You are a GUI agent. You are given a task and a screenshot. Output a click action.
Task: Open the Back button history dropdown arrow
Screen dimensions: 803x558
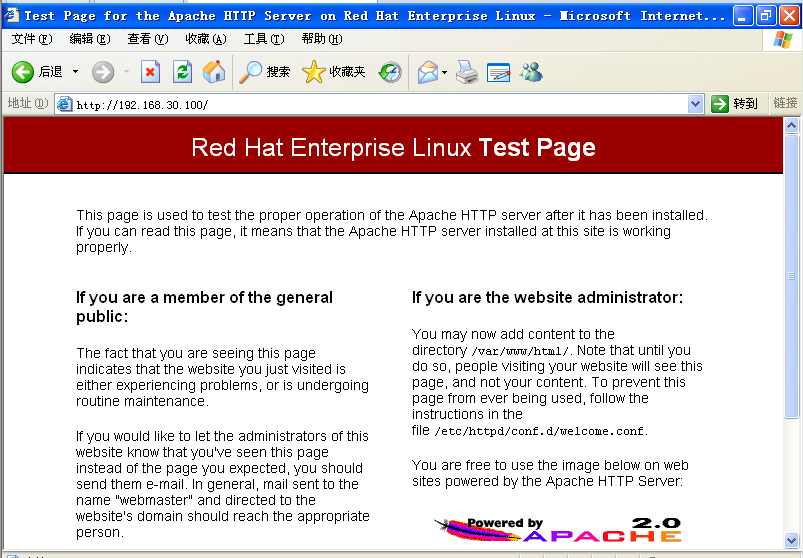[75, 72]
